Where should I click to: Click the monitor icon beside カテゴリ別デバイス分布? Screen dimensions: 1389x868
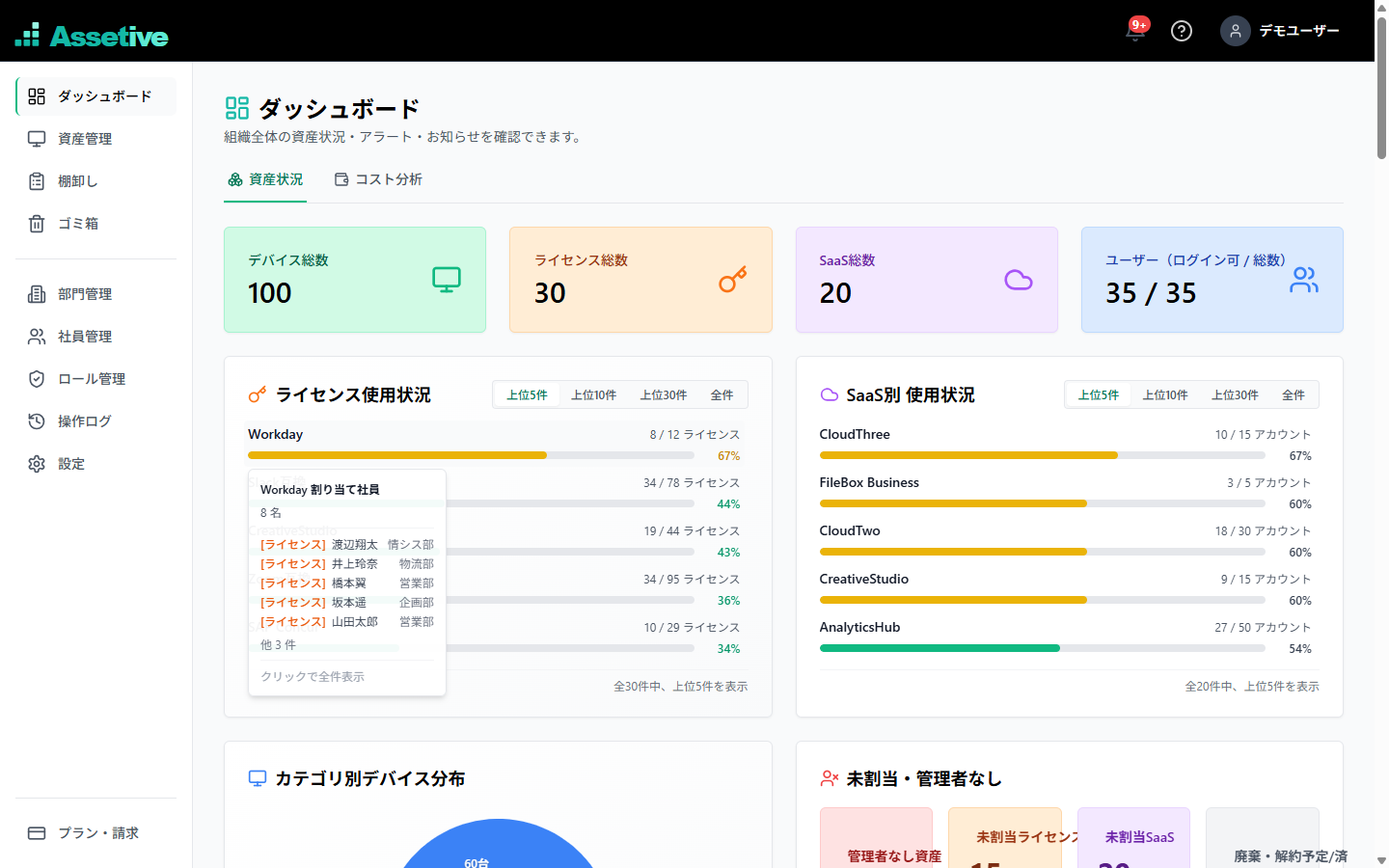[258, 778]
